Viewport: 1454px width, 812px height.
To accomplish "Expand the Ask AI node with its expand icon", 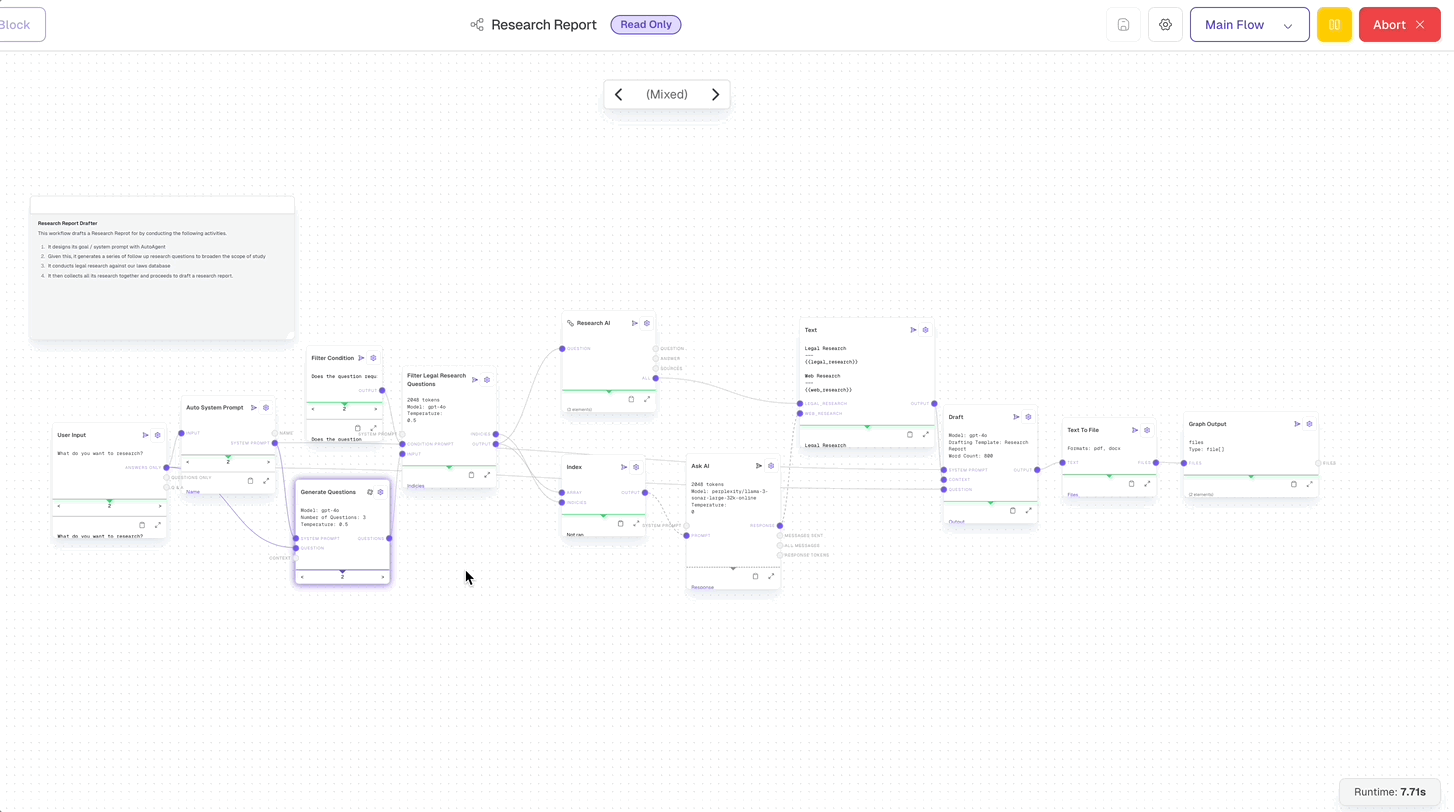I will pos(770,576).
